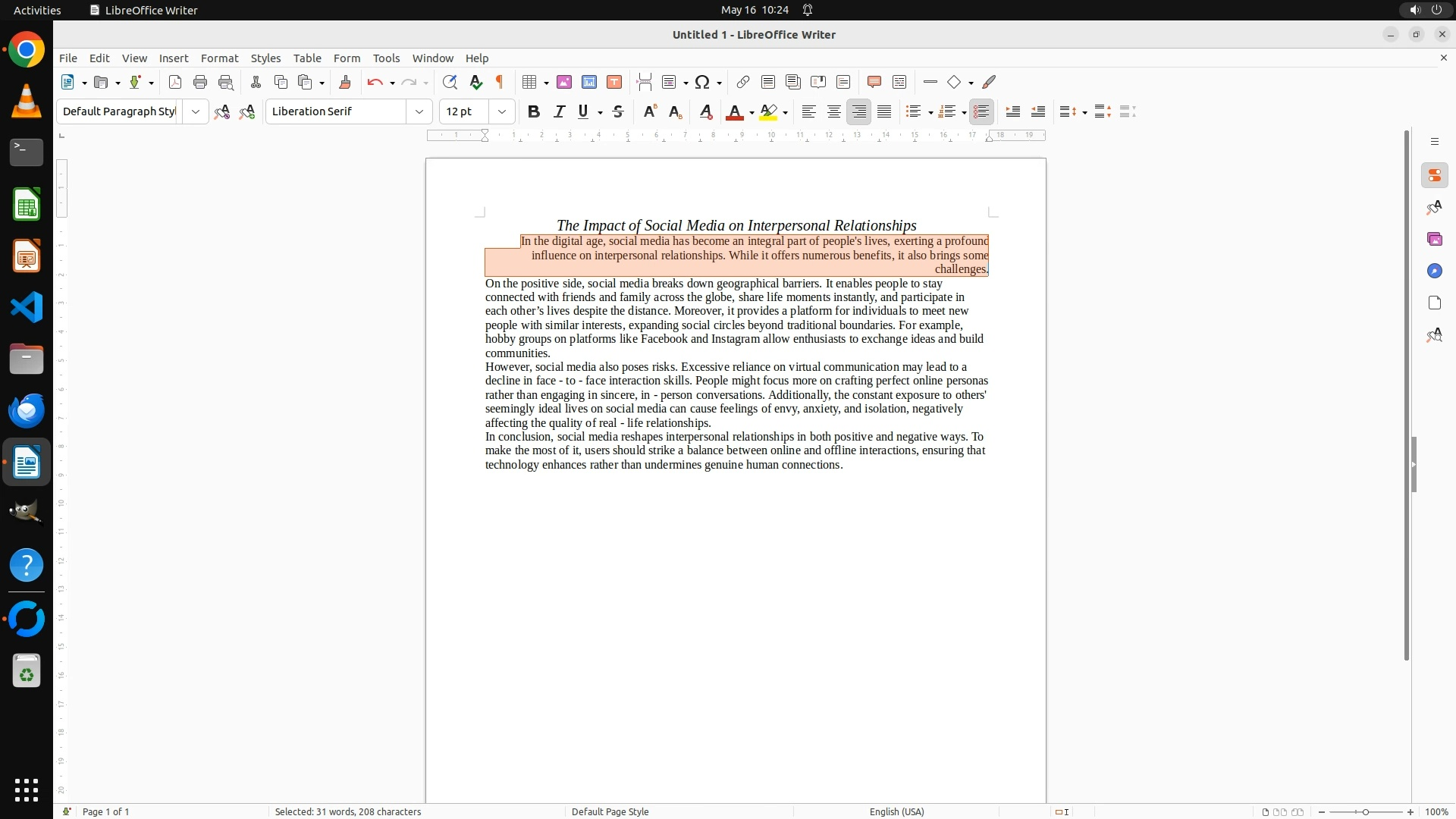Insert an image from toolbar
Screen dimensions: 1456x819
tap(564, 82)
